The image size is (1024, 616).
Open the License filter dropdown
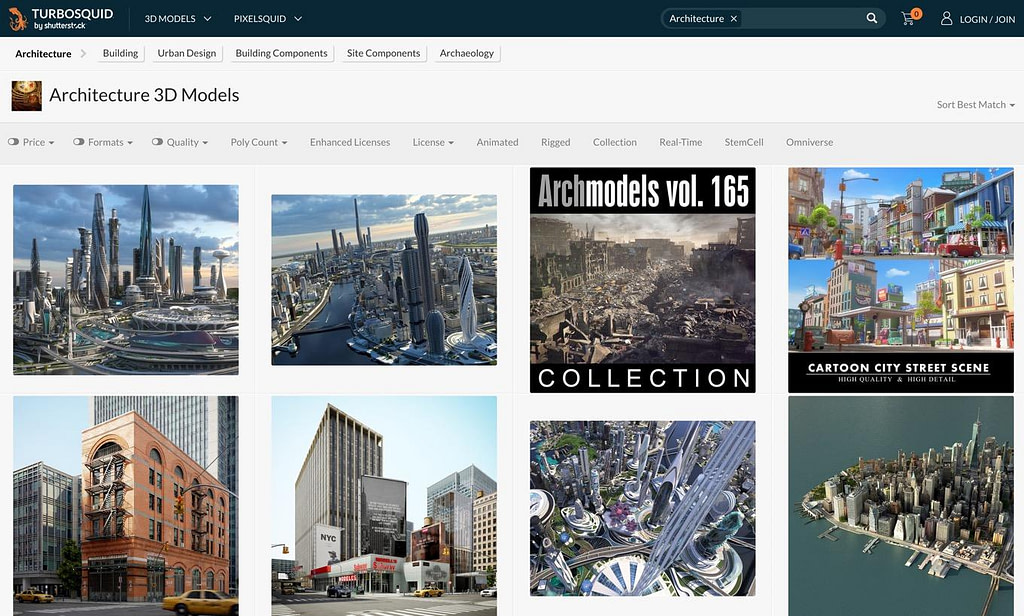433,142
